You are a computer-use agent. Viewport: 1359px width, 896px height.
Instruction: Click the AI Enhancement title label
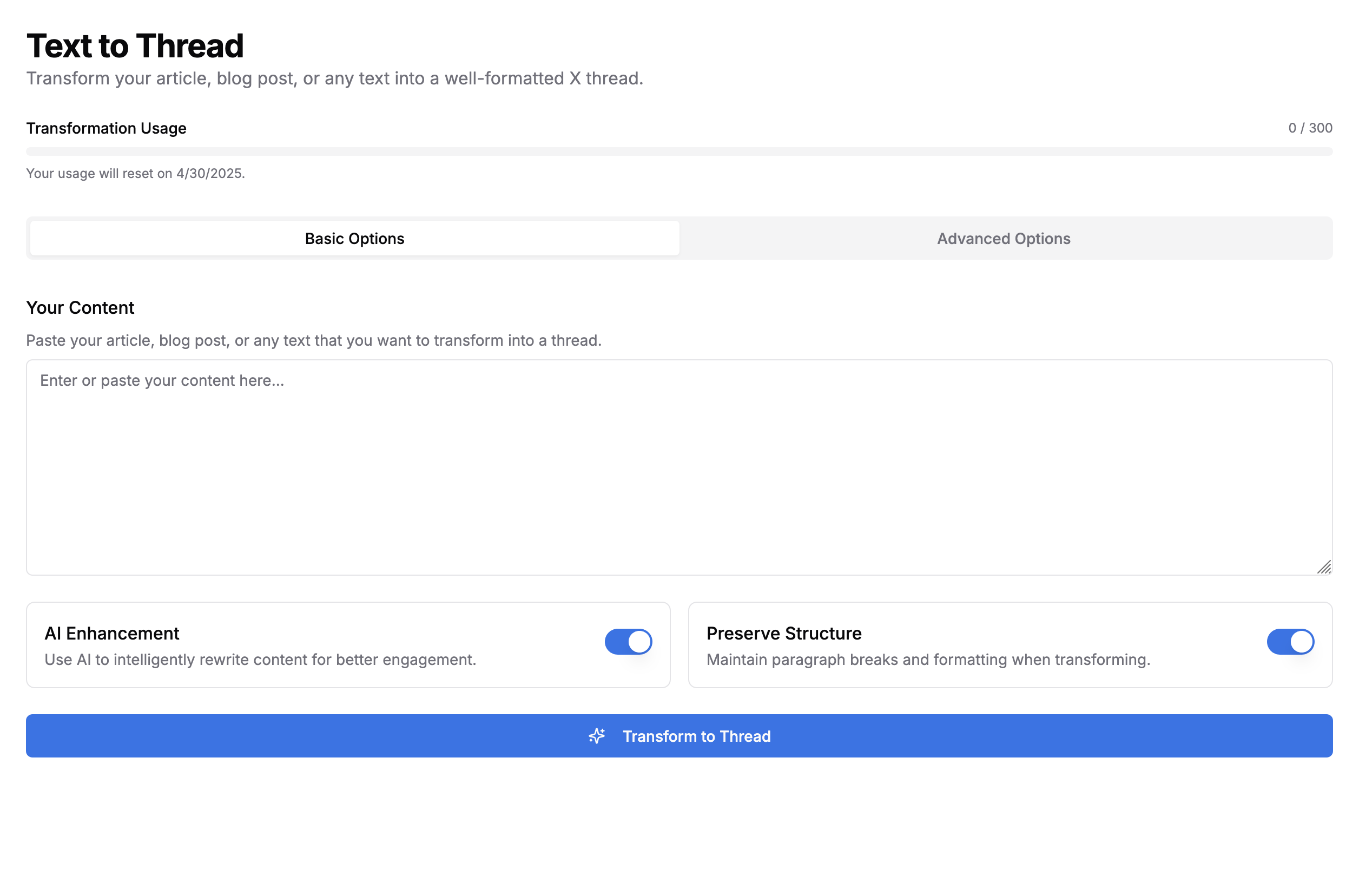coord(112,633)
